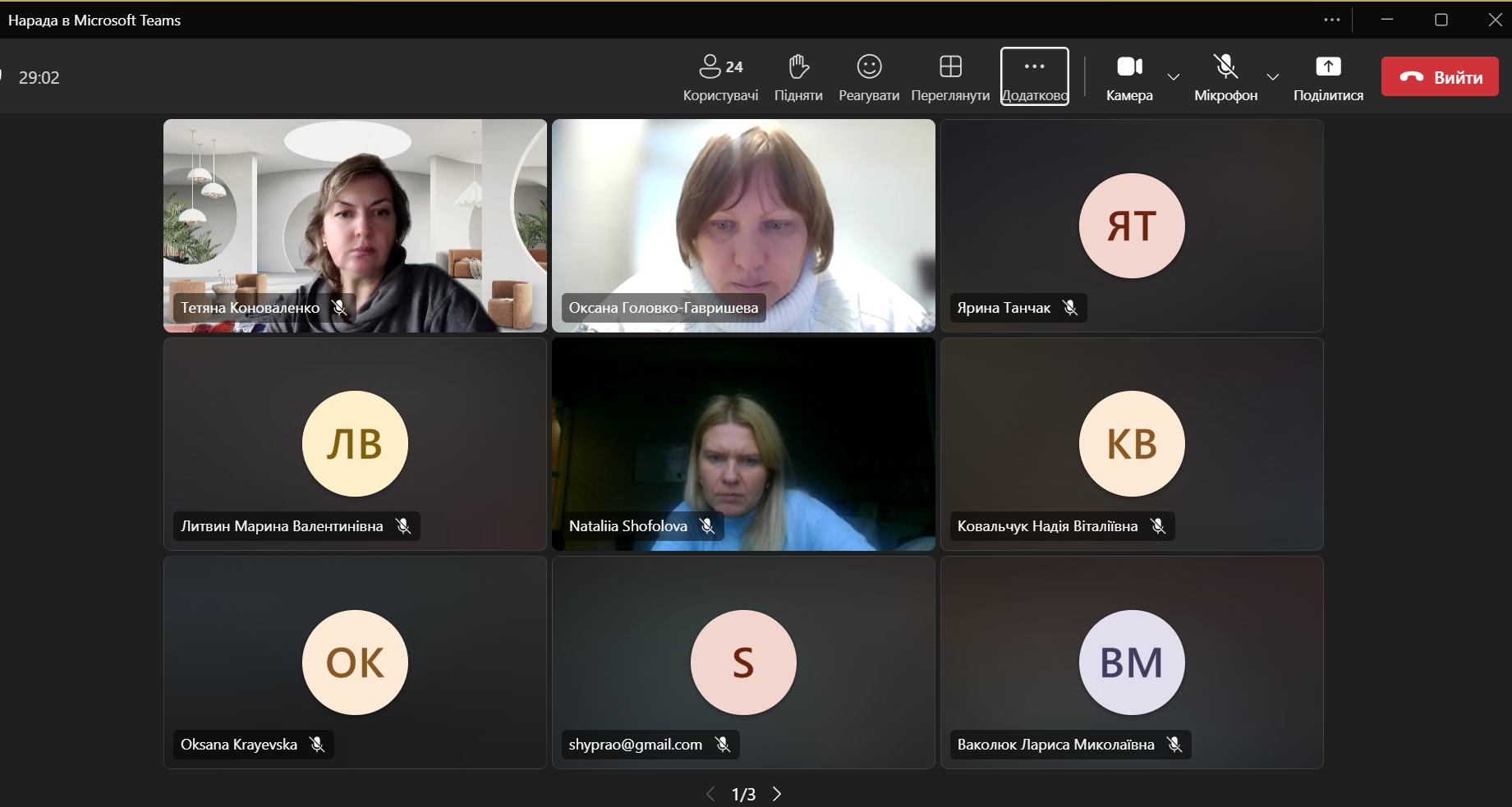This screenshot has width=1512, height=807.
Task: Toggle the Камера camera on or off
Action: point(1129,77)
